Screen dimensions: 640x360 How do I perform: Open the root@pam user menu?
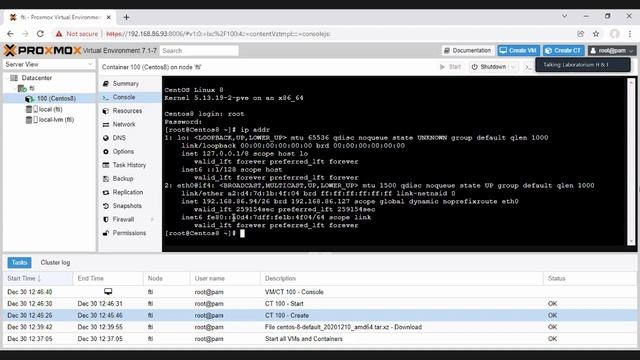coord(611,51)
